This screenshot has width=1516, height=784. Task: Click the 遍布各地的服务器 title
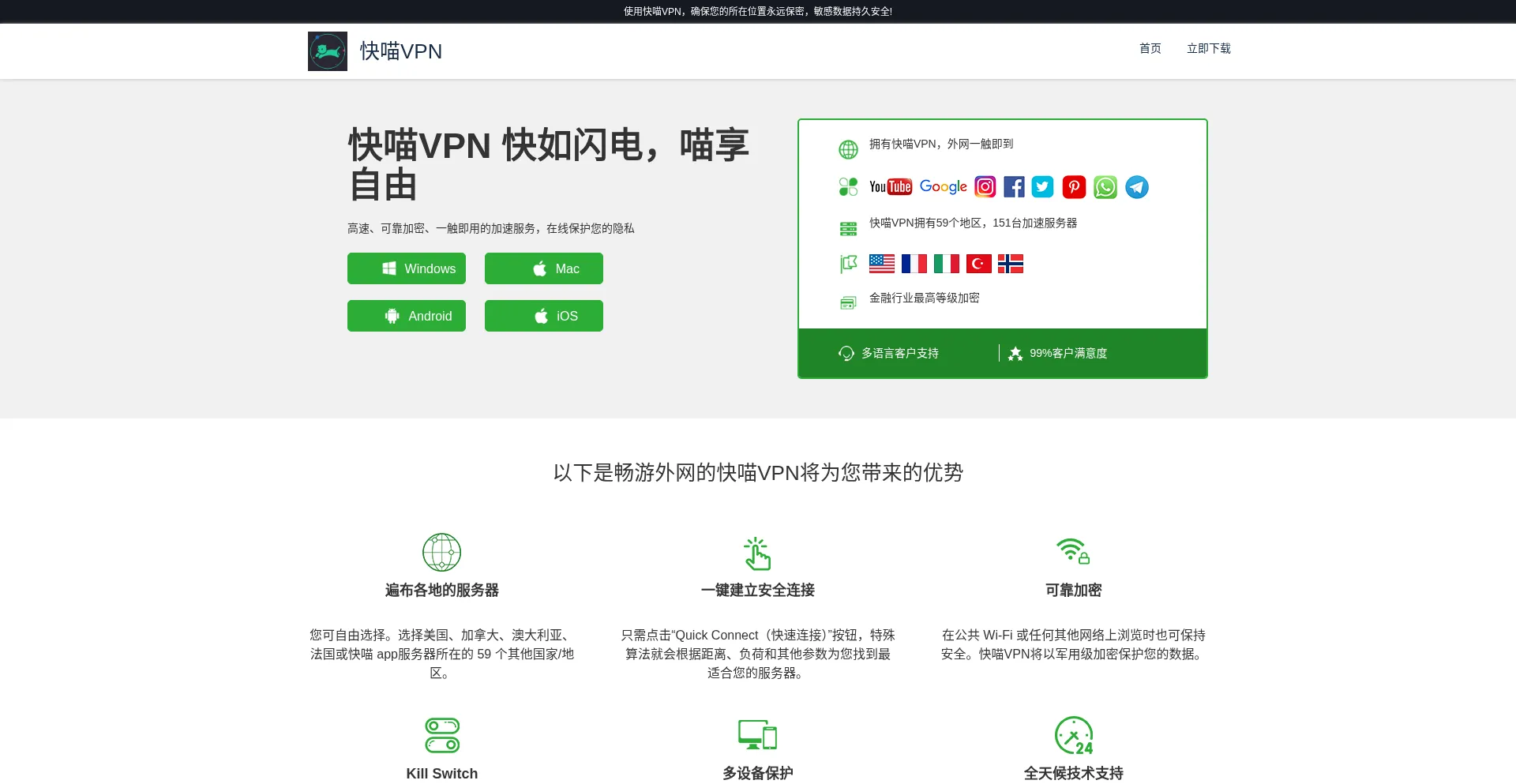(442, 590)
